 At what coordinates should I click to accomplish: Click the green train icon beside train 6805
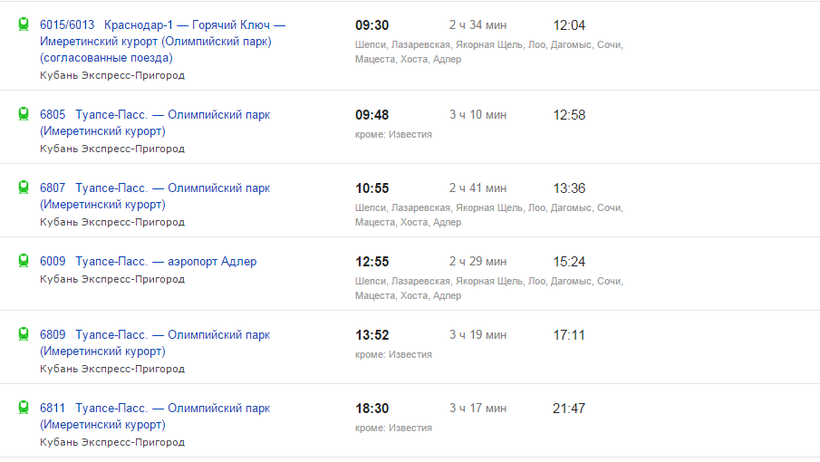click(x=24, y=115)
